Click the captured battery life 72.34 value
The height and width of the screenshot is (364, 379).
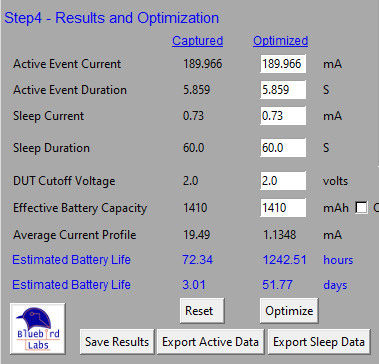coord(198,260)
